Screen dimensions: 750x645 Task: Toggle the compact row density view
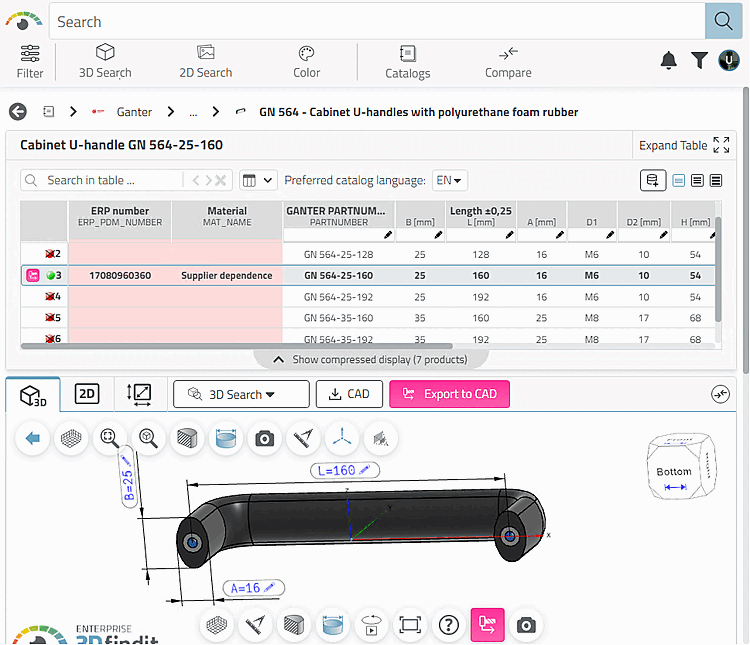coord(679,181)
